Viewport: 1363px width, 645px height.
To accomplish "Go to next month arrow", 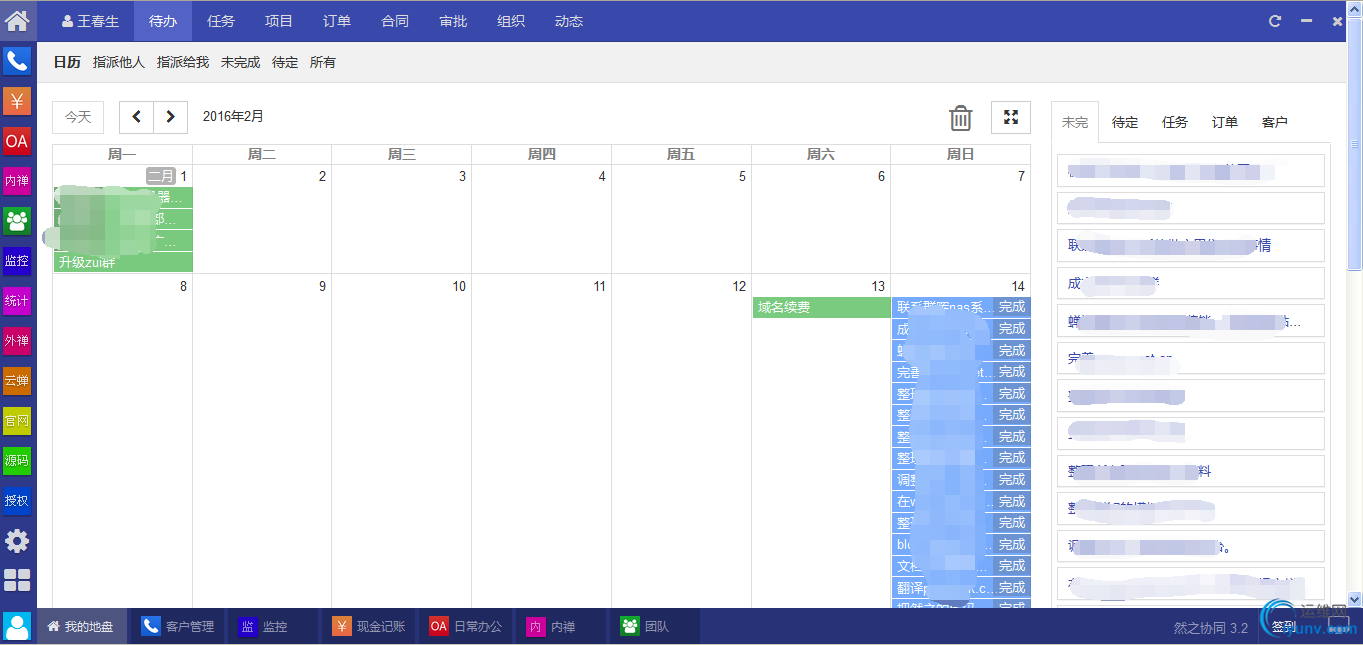I will click(171, 117).
